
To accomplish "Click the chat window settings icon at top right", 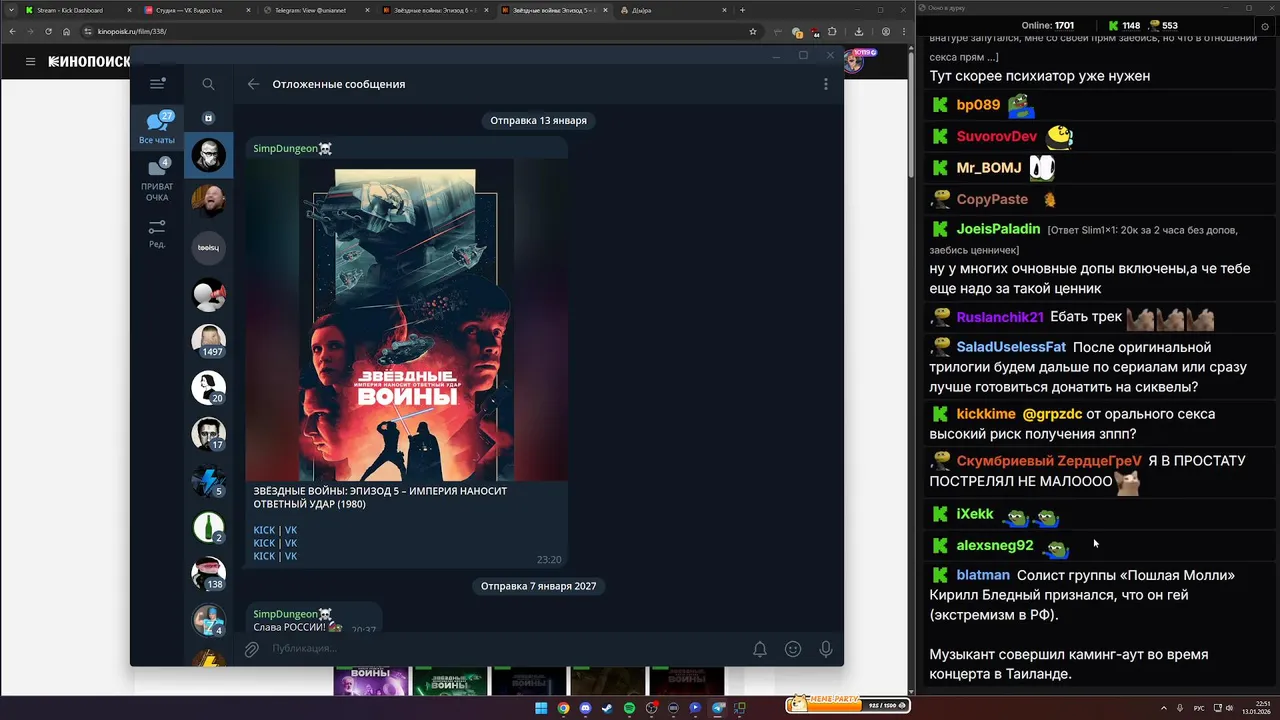I will click(1265, 26).
